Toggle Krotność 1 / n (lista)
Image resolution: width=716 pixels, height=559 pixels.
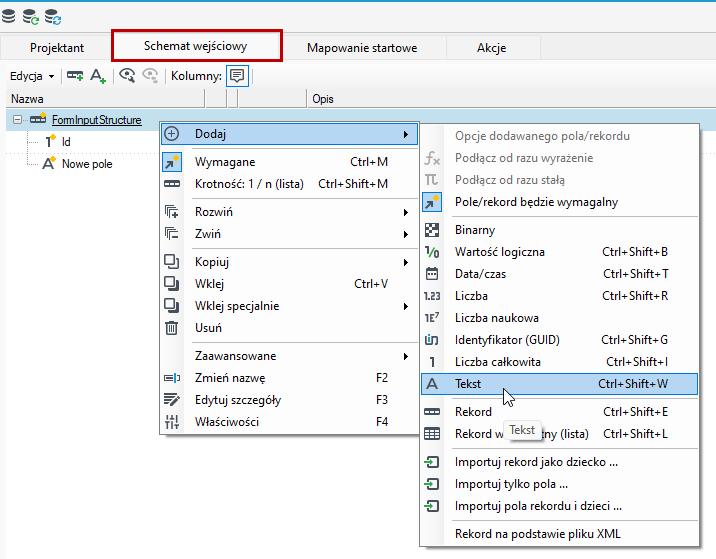[x=290, y=184]
